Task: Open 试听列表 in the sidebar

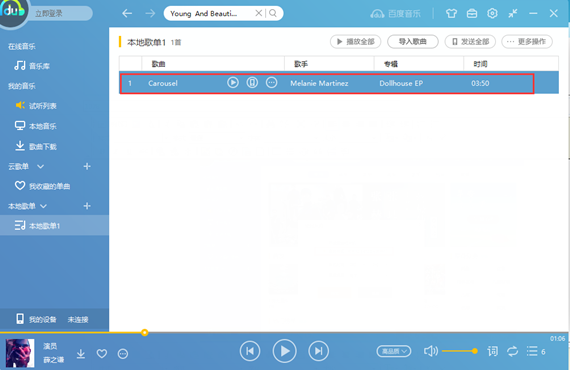Action: (36, 106)
